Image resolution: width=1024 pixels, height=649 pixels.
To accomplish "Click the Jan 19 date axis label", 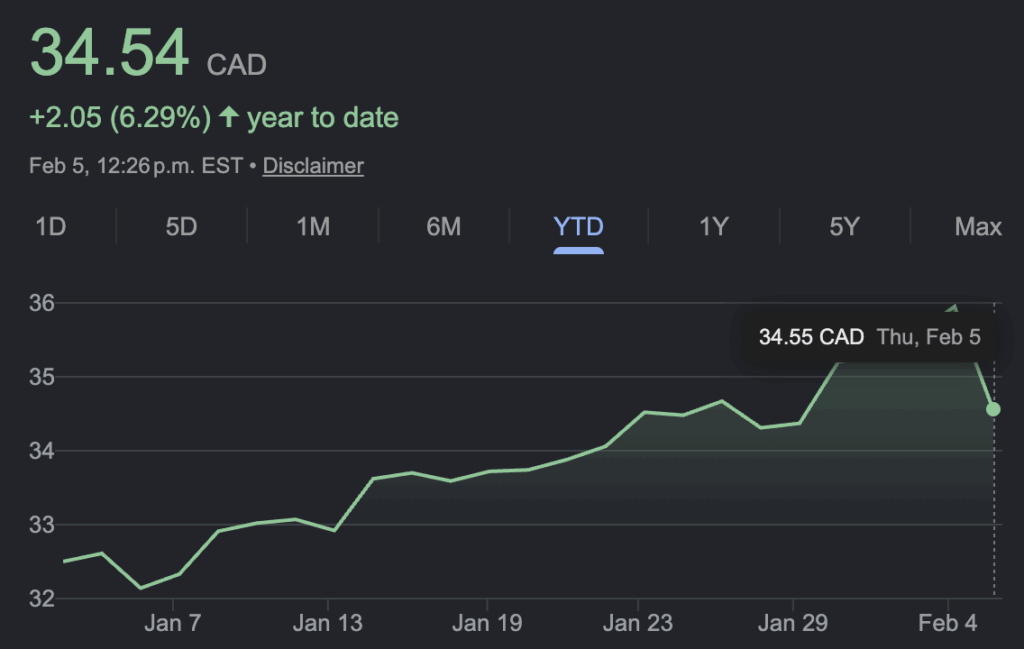I will pyautogui.click(x=486, y=624).
